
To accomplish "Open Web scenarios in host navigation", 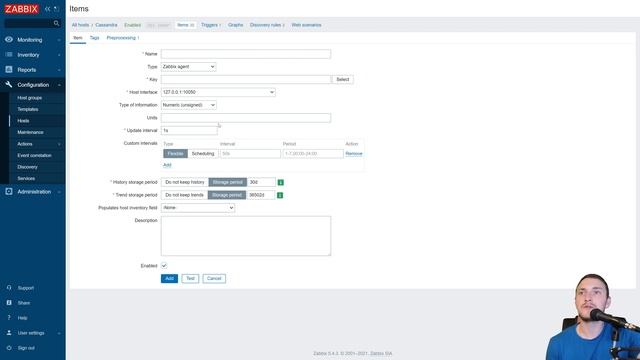I will [306, 25].
